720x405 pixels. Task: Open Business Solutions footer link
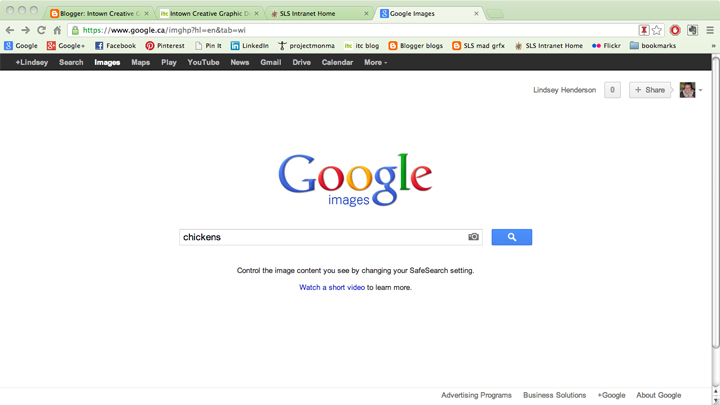(554, 395)
